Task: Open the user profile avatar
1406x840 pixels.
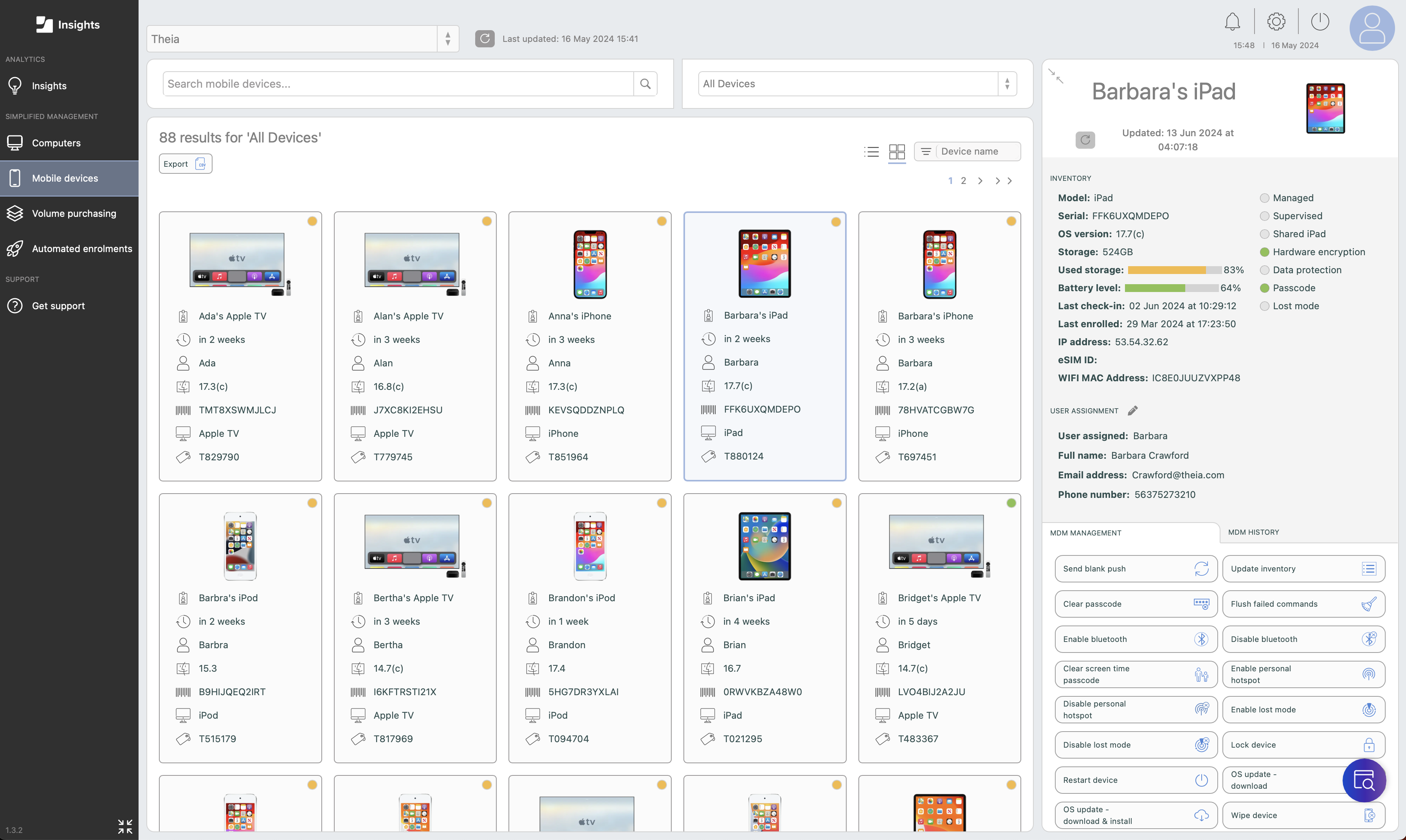Action: coord(1372,28)
